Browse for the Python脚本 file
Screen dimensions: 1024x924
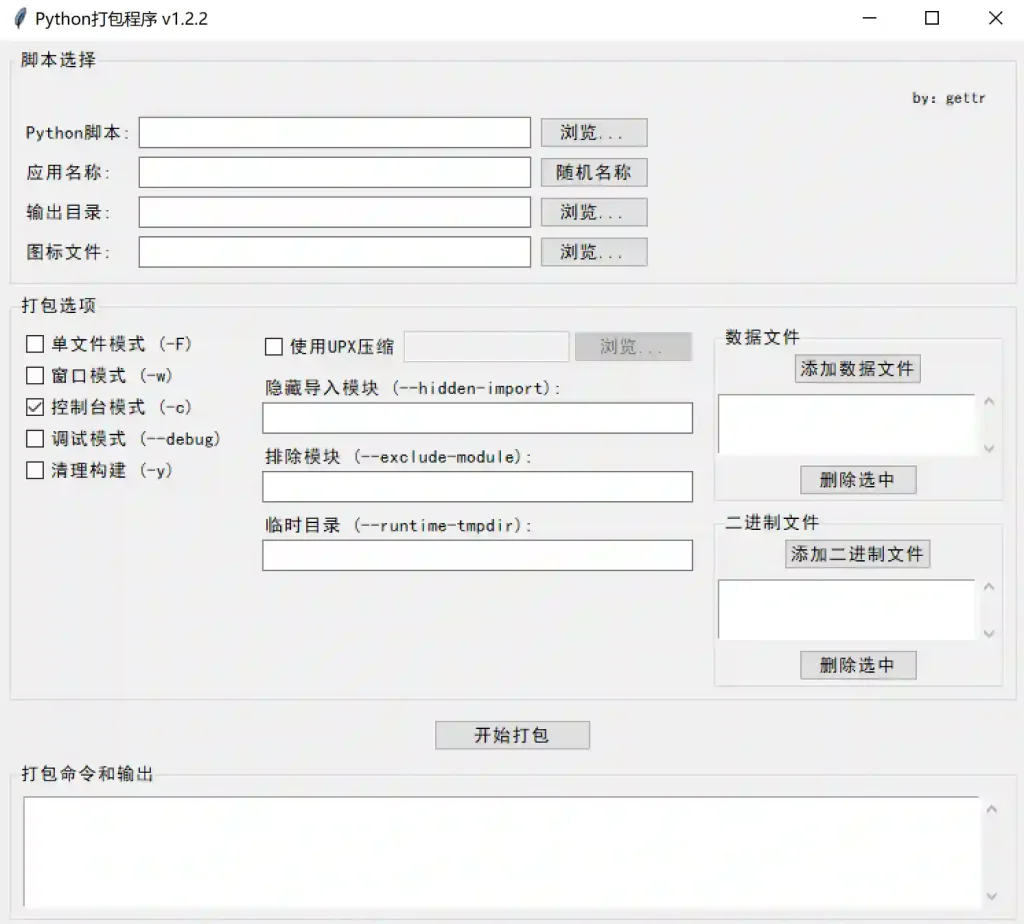pos(594,133)
